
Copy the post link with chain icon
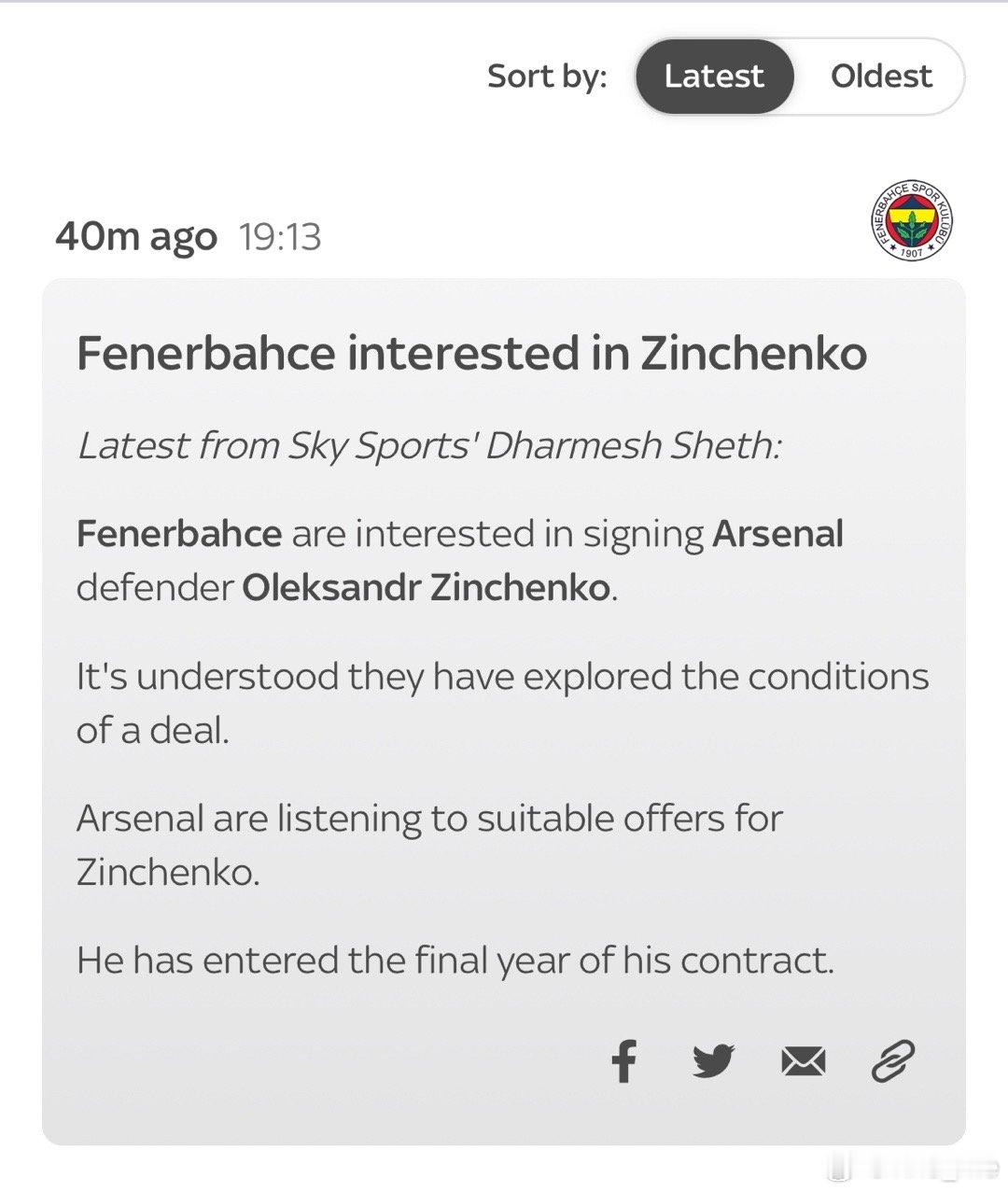[893, 1061]
